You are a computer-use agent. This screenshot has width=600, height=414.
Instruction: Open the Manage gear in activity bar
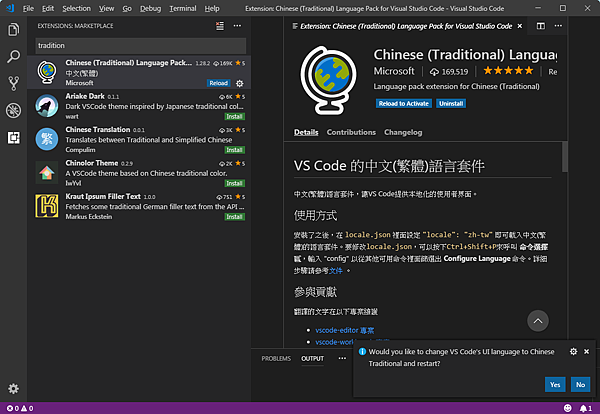pos(13,389)
